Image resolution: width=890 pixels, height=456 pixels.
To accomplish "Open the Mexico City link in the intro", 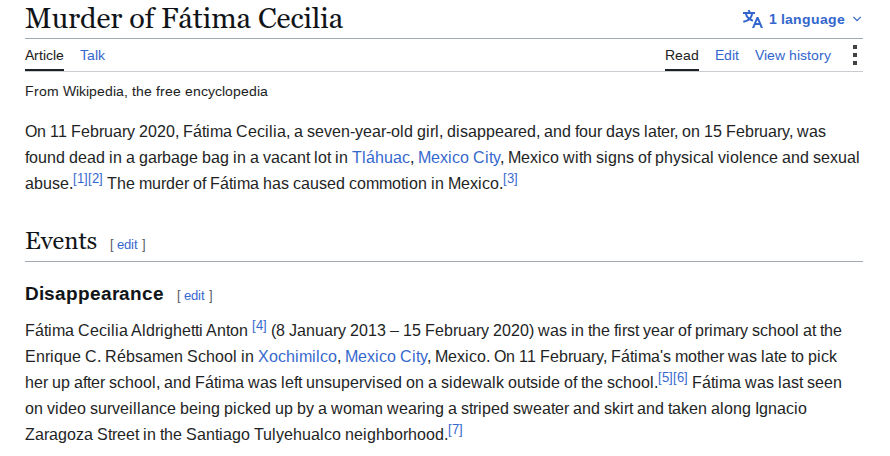I will pos(459,157).
